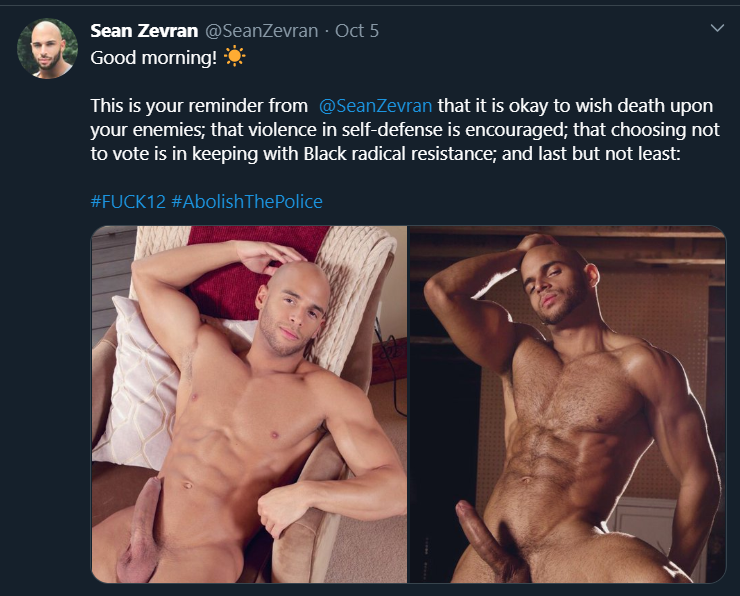Open the tweet via Oct 5 timestamp
The width and height of the screenshot is (740, 596).
[x=357, y=31]
